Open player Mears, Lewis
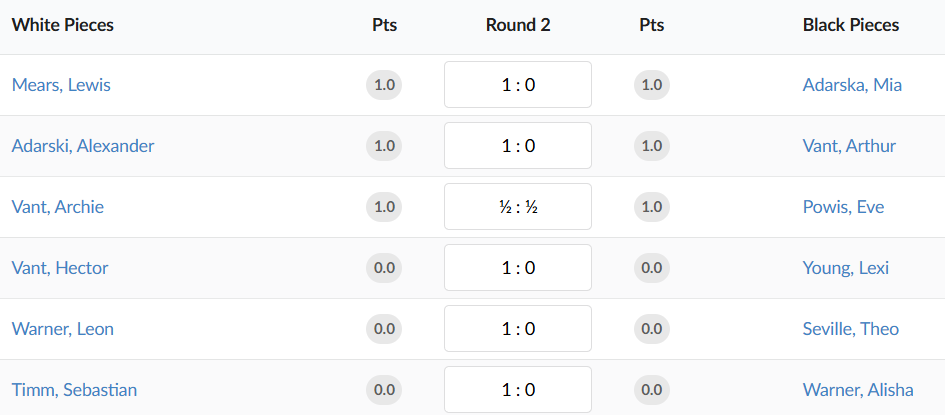The height and width of the screenshot is (415, 945). [x=61, y=85]
